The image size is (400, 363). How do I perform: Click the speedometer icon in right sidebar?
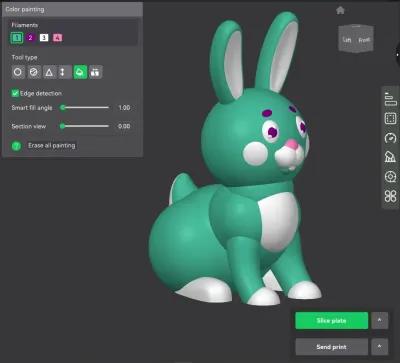tap(390, 138)
